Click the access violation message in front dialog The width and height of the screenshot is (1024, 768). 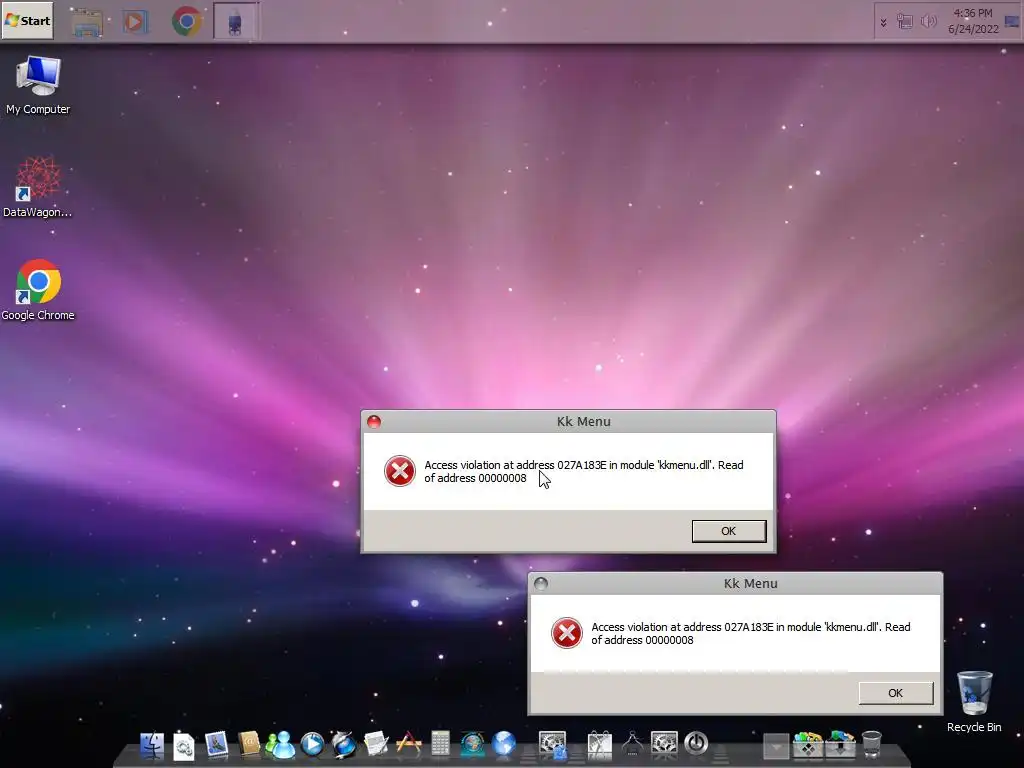pos(584,472)
